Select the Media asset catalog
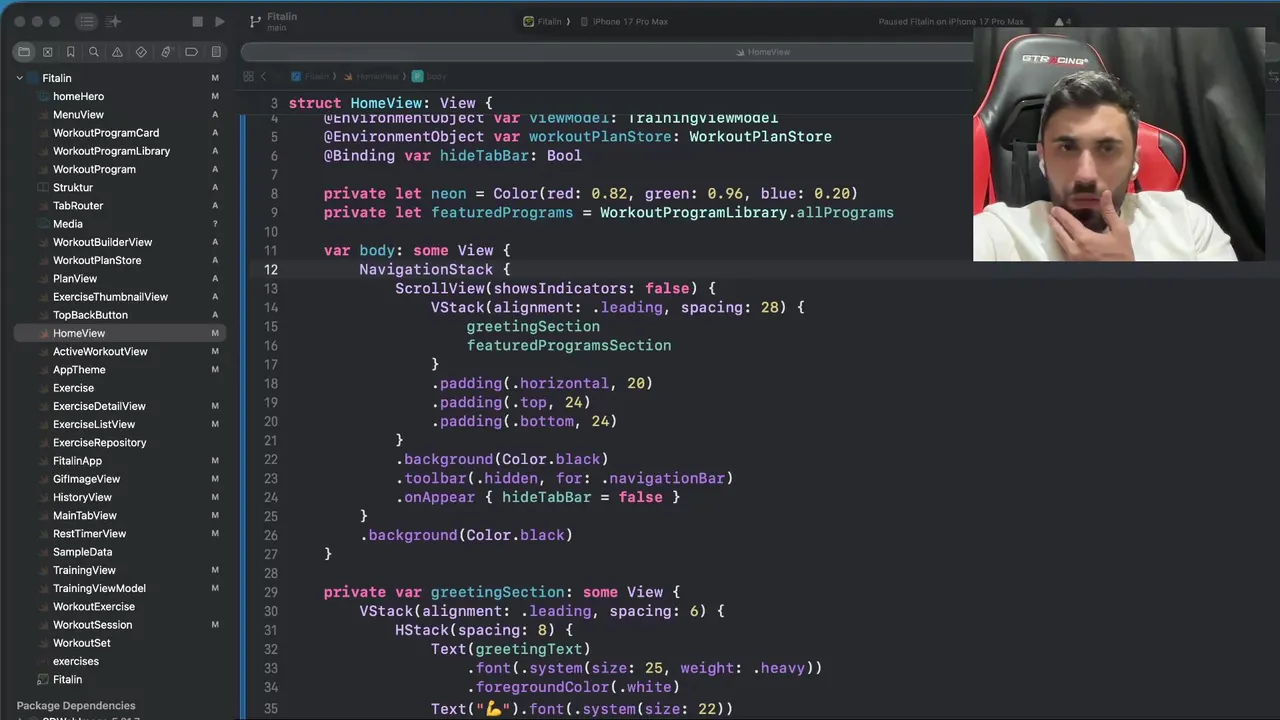 (x=68, y=224)
